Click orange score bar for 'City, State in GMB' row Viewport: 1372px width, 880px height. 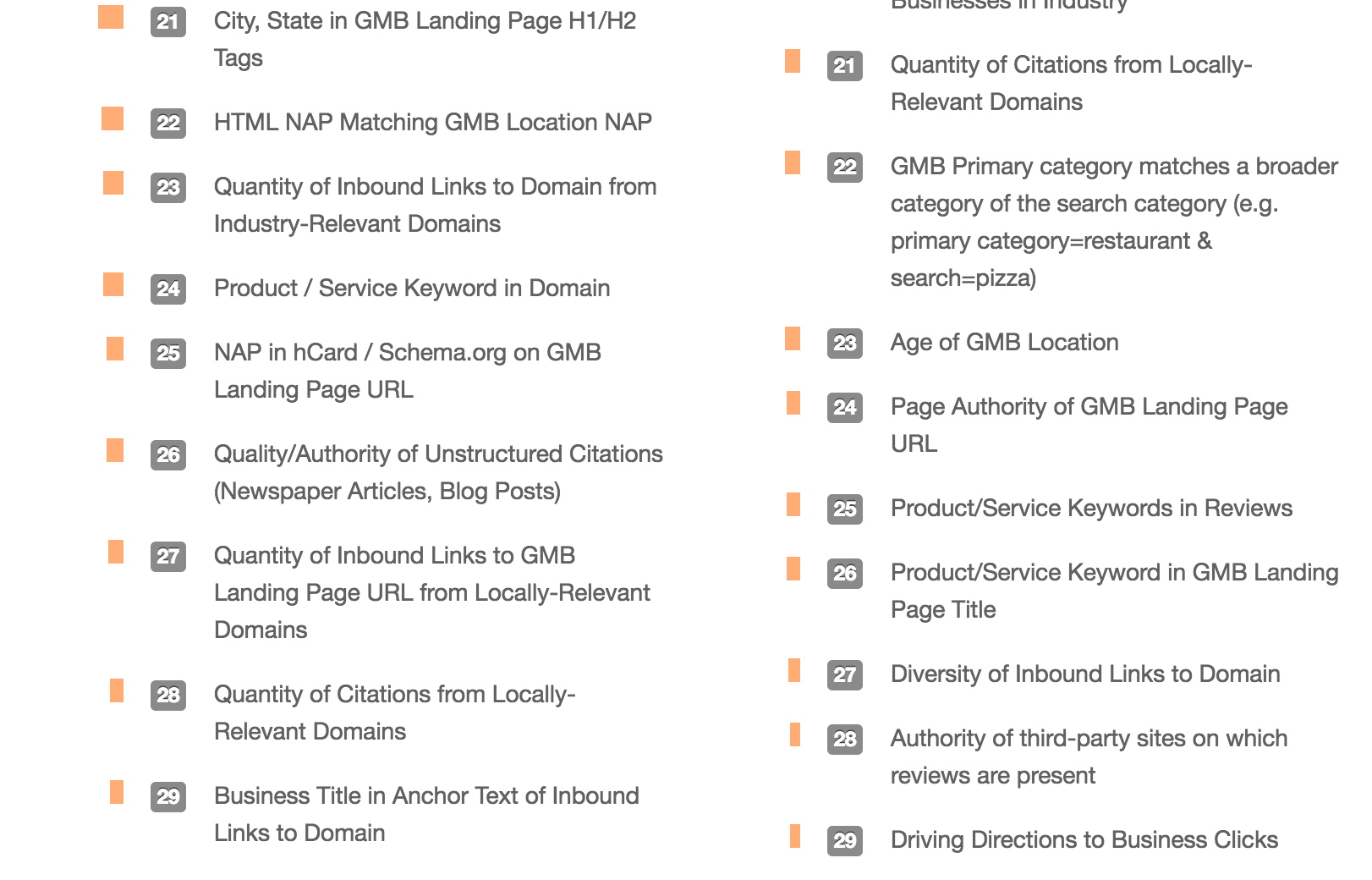tap(111, 17)
